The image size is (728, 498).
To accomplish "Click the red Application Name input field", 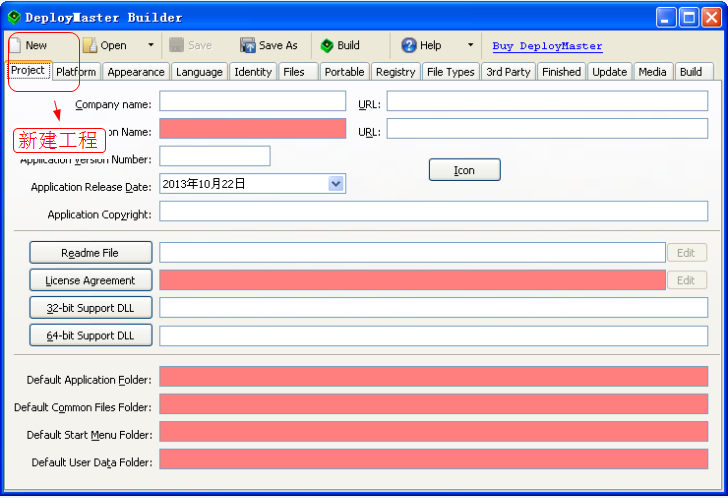I will click(253, 128).
